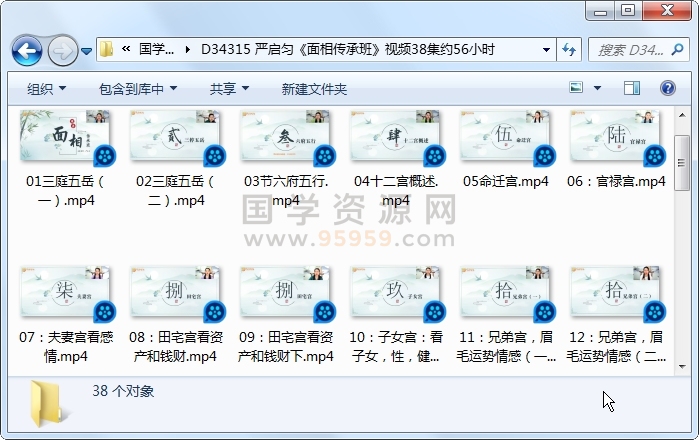This screenshot has width=699, height=440.
Task: Click file name 12：兄弟宫，眉毛运势情感（二...
Action: point(616,346)
